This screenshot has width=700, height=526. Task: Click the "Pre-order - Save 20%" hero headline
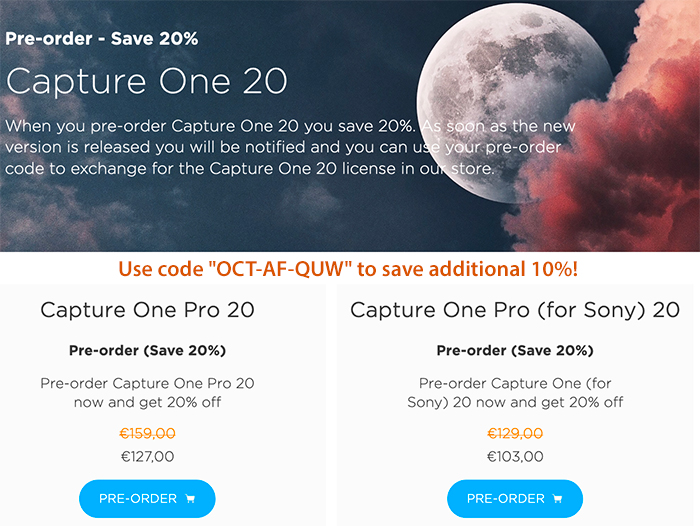pyautogui.click(x=101, y=38)
